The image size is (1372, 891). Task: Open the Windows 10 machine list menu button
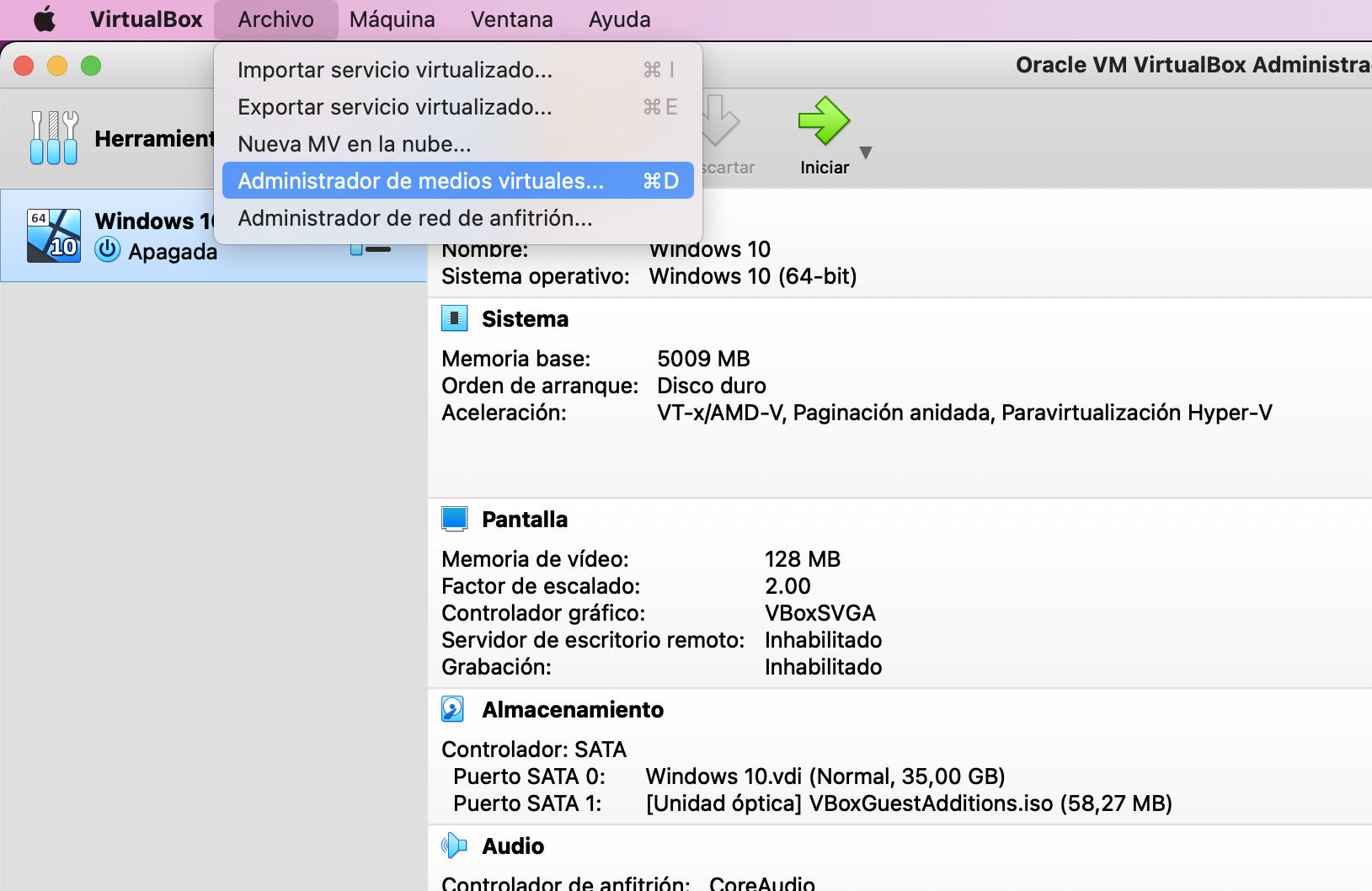pos(371,249)
